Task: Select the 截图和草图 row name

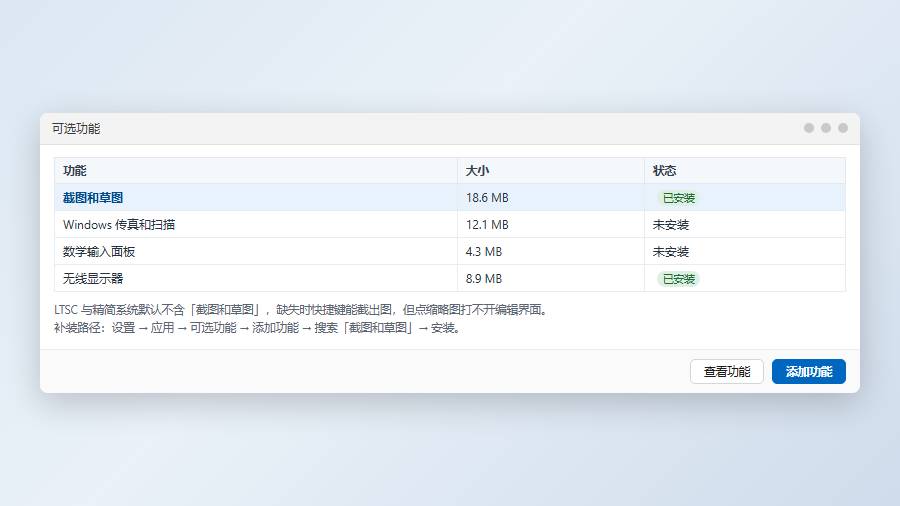Action: tap(93, 197)
